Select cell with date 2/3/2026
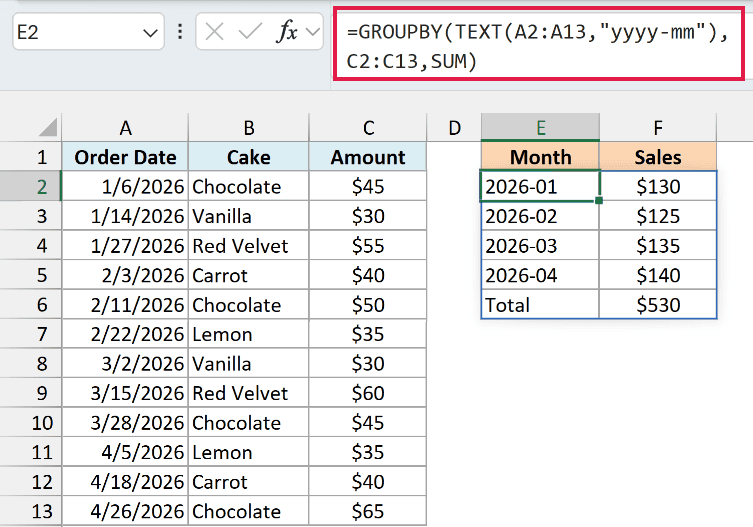 tap(125, 275)
